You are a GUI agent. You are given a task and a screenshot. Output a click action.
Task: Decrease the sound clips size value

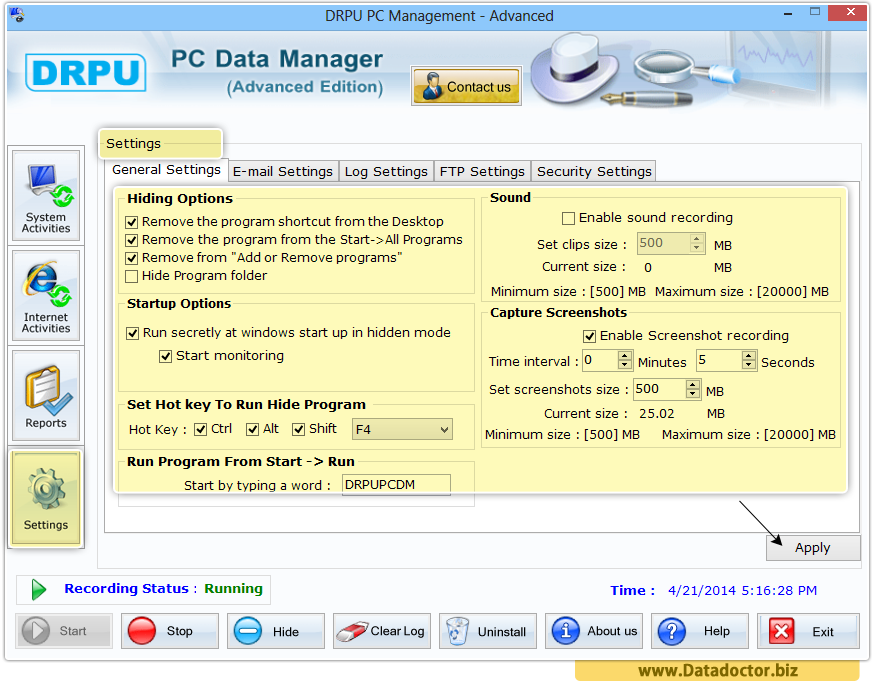tap(697, 247)
